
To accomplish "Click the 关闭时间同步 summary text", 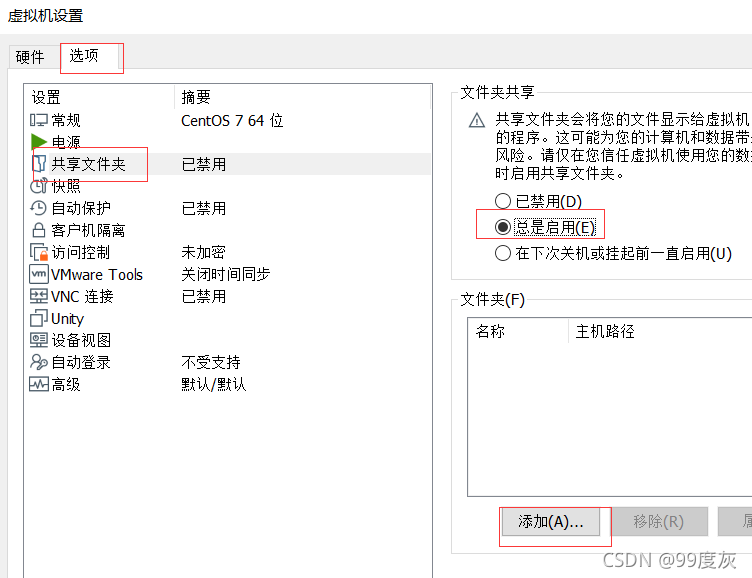I will pyautogui.click(x=226, y=274).
